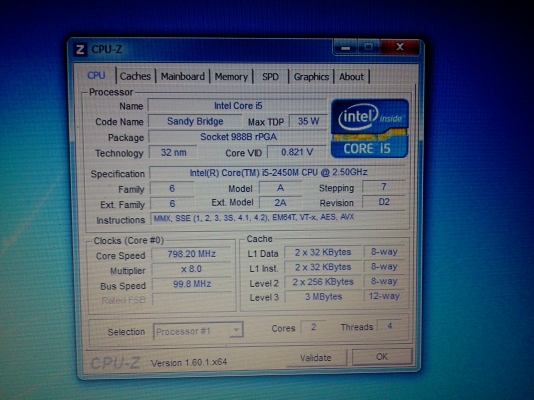This screenshot has width=534, height=400.
Task: Click the Core VID value 0.821 V
Action: 297,152
